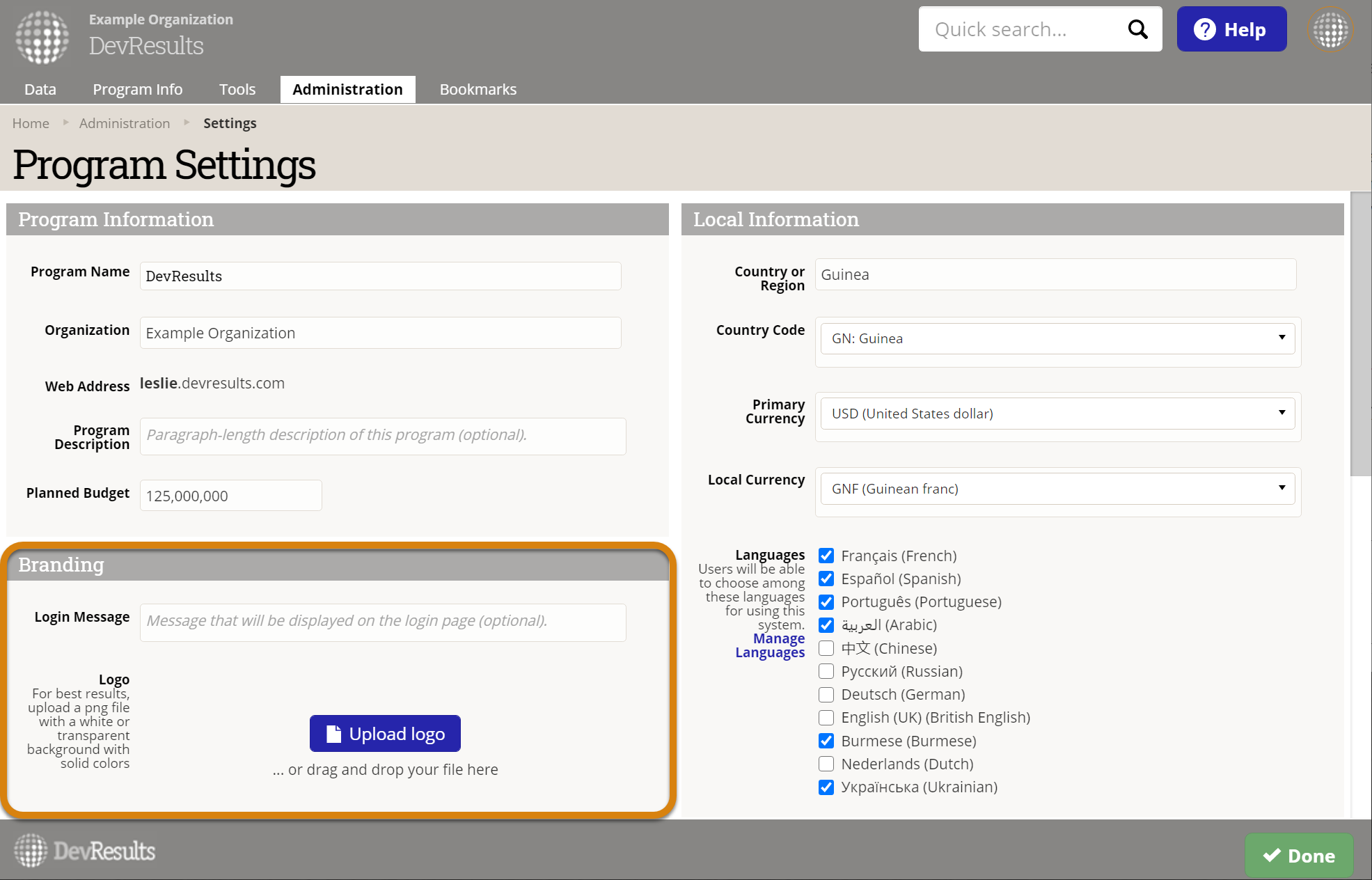This screenshot has width=1372, height=880.
Task: Switch to the Program Info tab
Action: coord(138,89)
